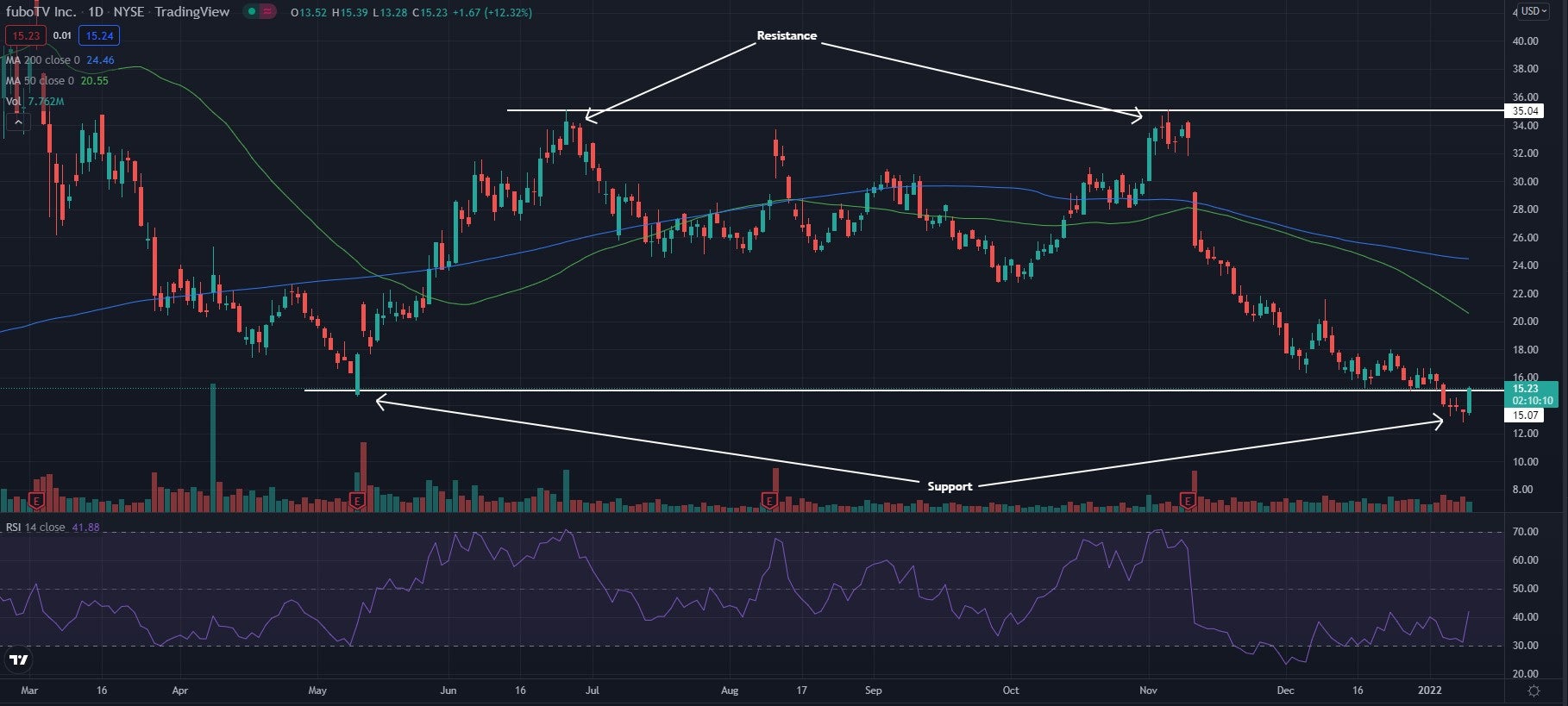The image size is (1568, 706).
Task: Click the May earnings 'E' marker
Action: [357, 500]
